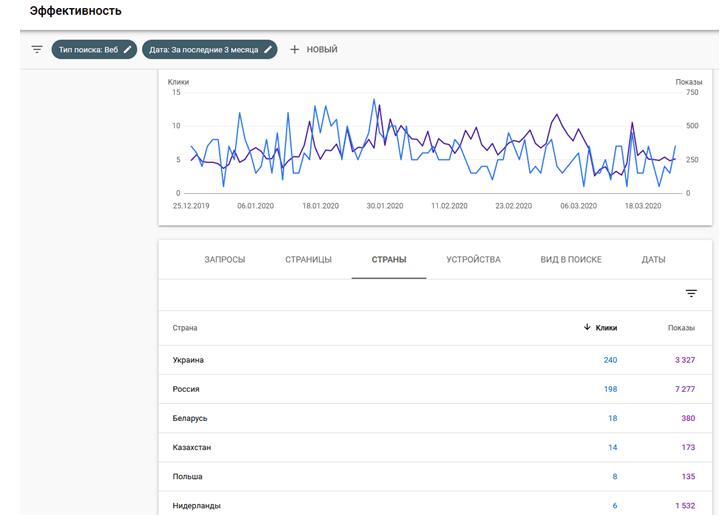
Task: Click the sort arrow next to Клики
Action: coord(587,327)
